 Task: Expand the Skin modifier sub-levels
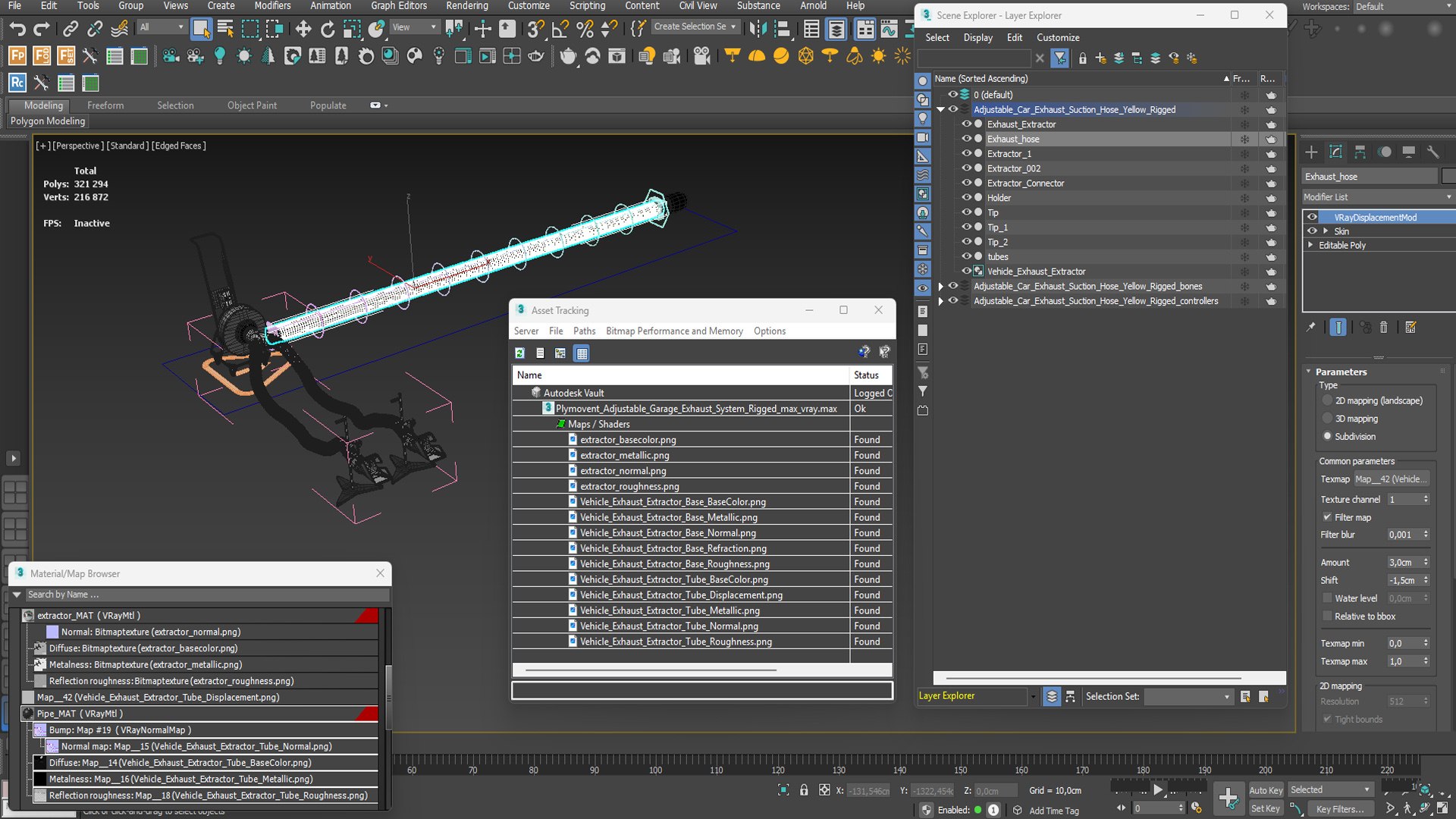click(1326, 231)
